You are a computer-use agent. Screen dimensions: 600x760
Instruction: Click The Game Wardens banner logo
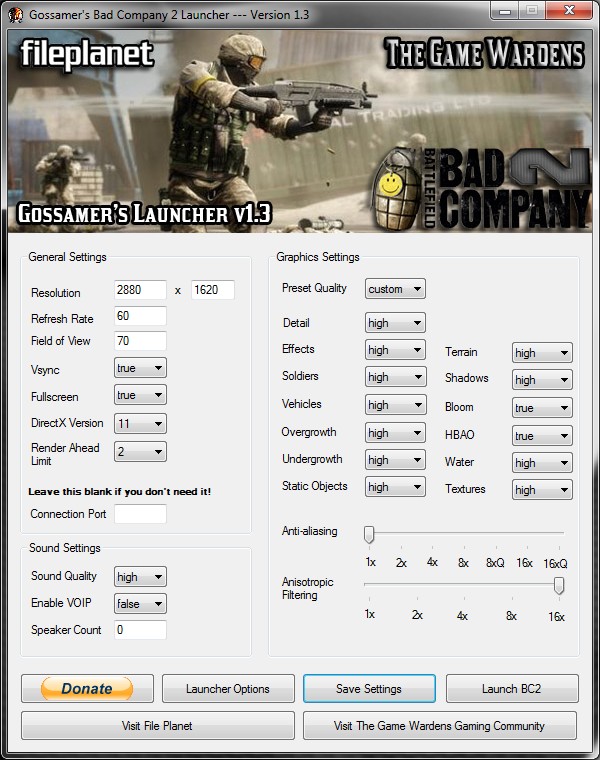click(484, 52)
